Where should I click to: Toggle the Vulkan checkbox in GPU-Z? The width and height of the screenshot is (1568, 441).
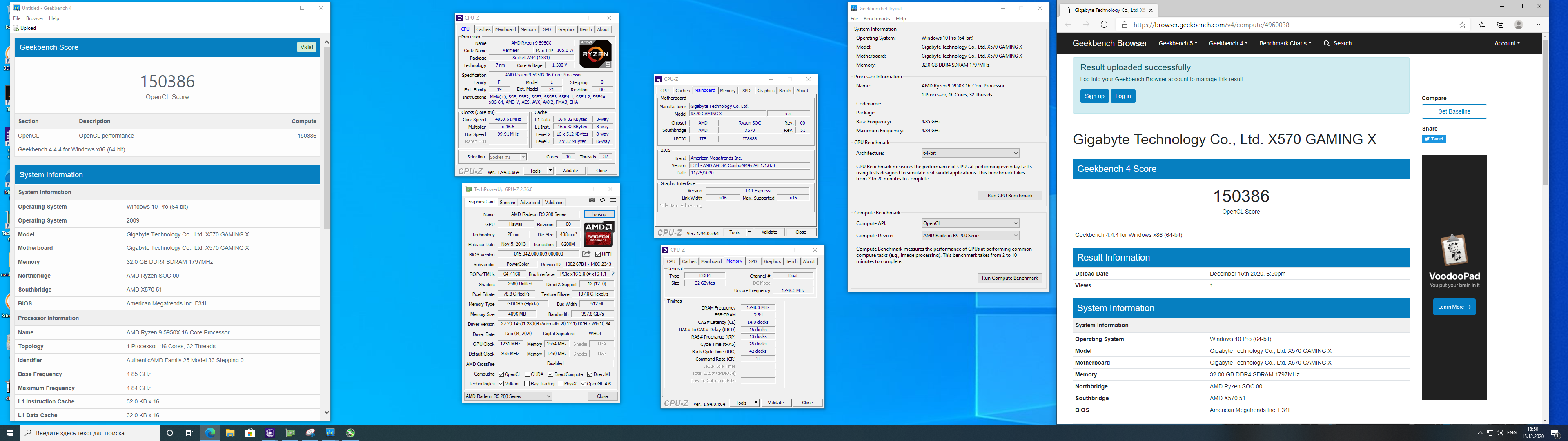click(501, 384)
